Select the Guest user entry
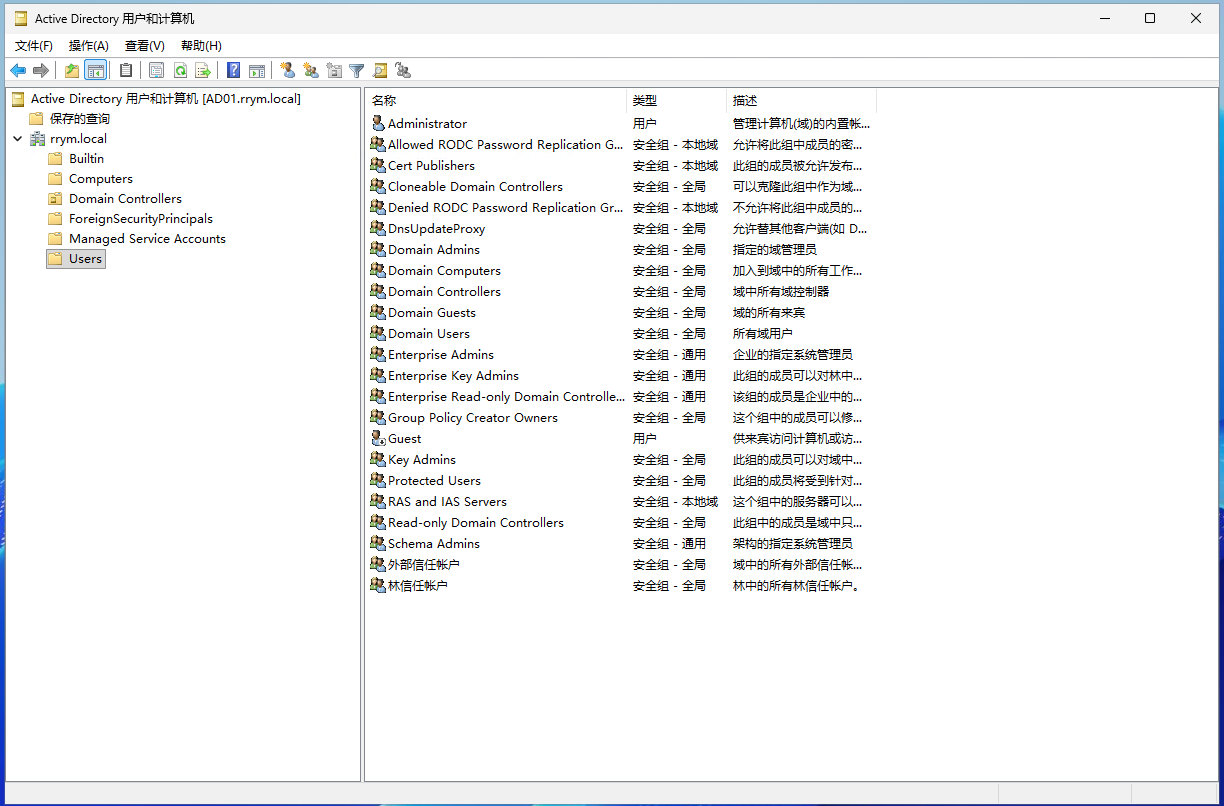 click(x=404, y=439)
